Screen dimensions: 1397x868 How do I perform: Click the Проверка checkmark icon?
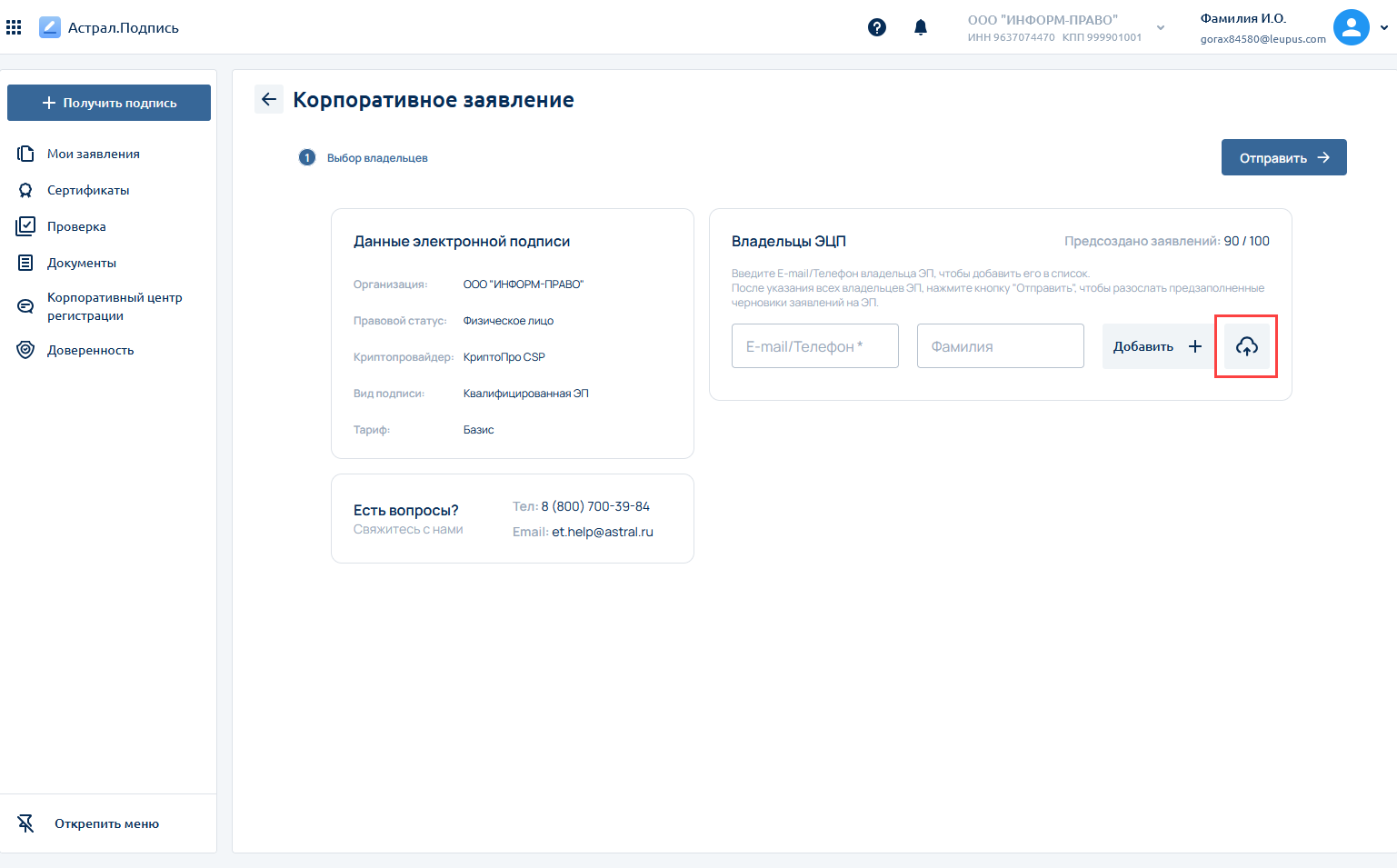[25, 226]
